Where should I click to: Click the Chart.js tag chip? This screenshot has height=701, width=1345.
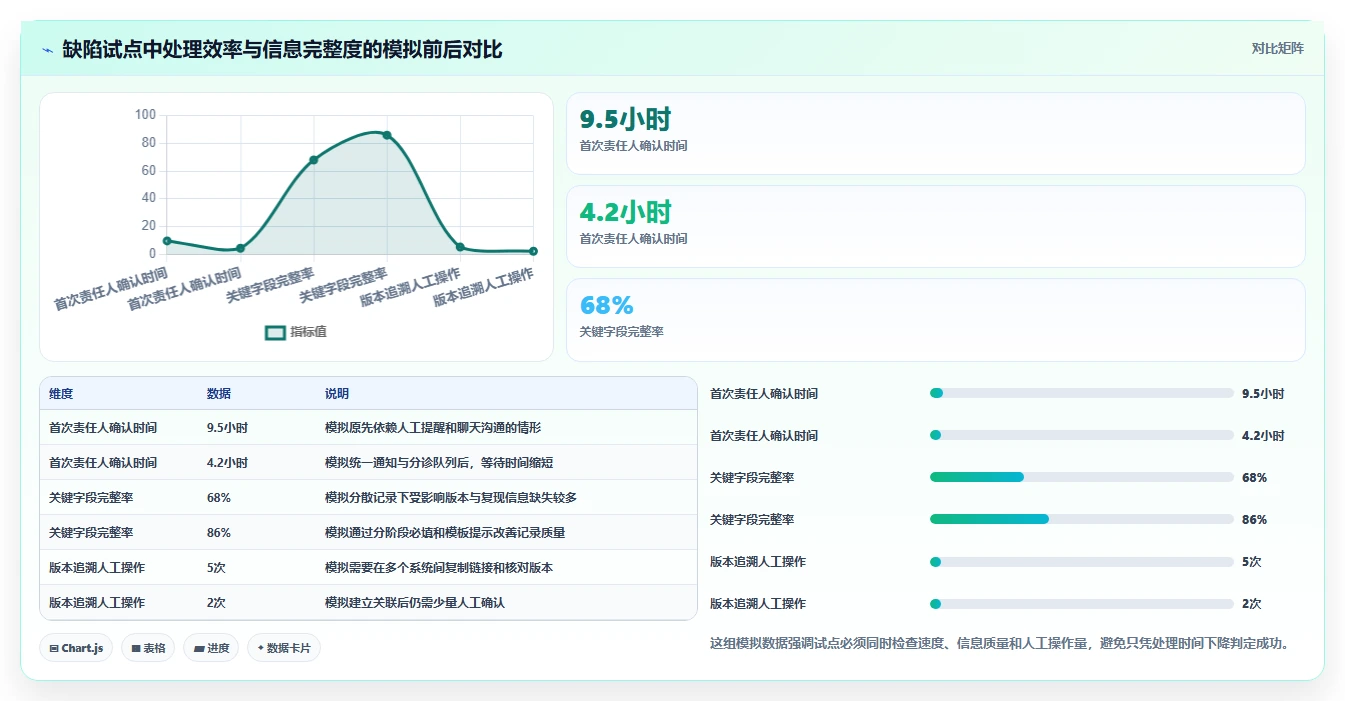click(x=77, y=648)
